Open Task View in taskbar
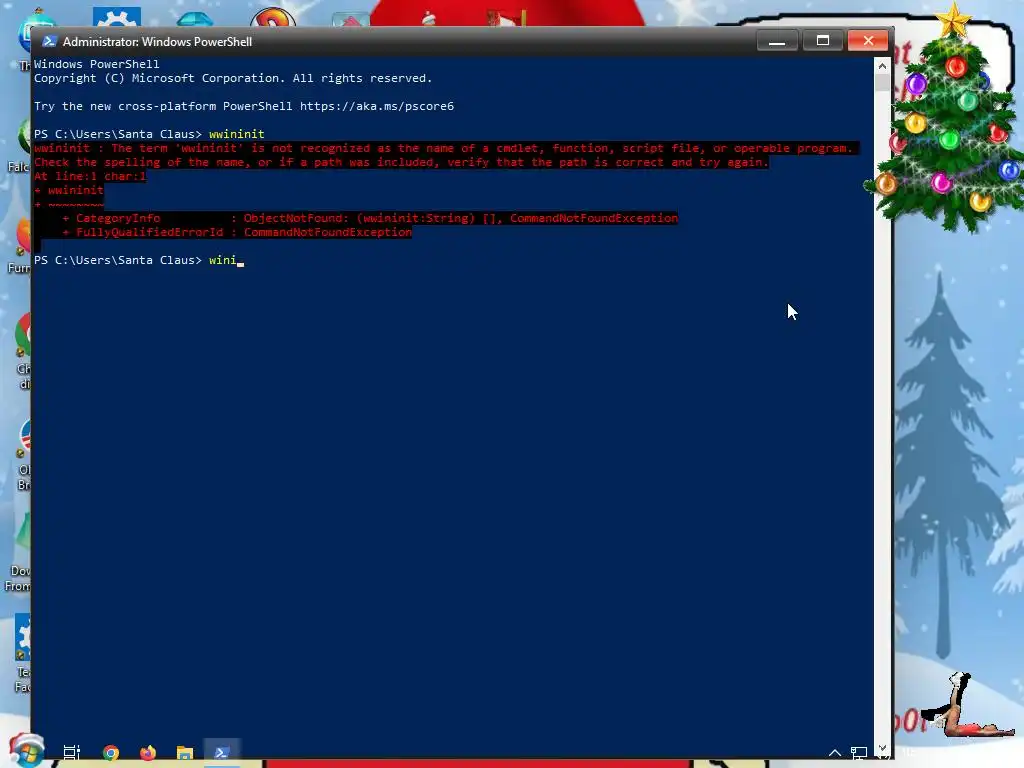Image resolution: width=1024 pixels, height=768 pixels. (x=72, y=752)
